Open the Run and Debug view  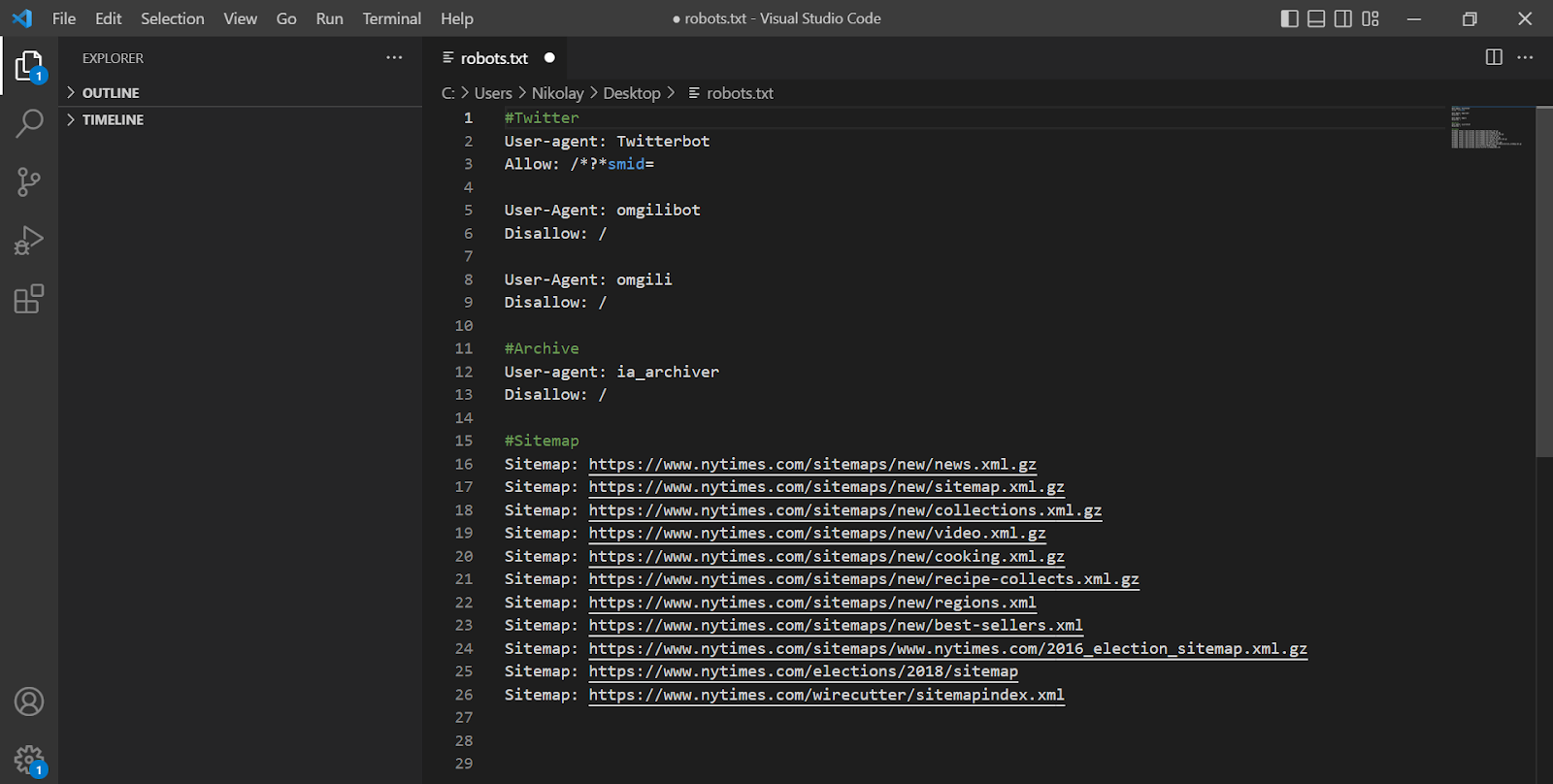(x=29, y=241)
